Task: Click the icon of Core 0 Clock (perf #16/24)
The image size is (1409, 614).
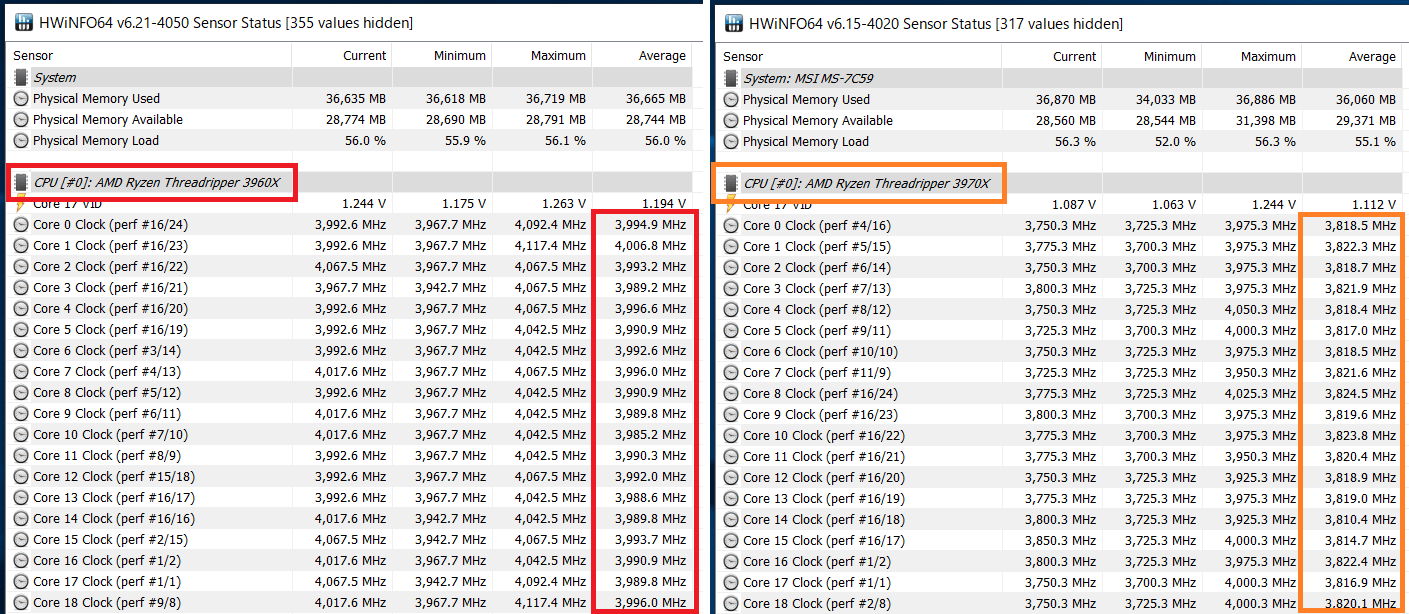Action: pyautogui.click(x=21, y=224)
